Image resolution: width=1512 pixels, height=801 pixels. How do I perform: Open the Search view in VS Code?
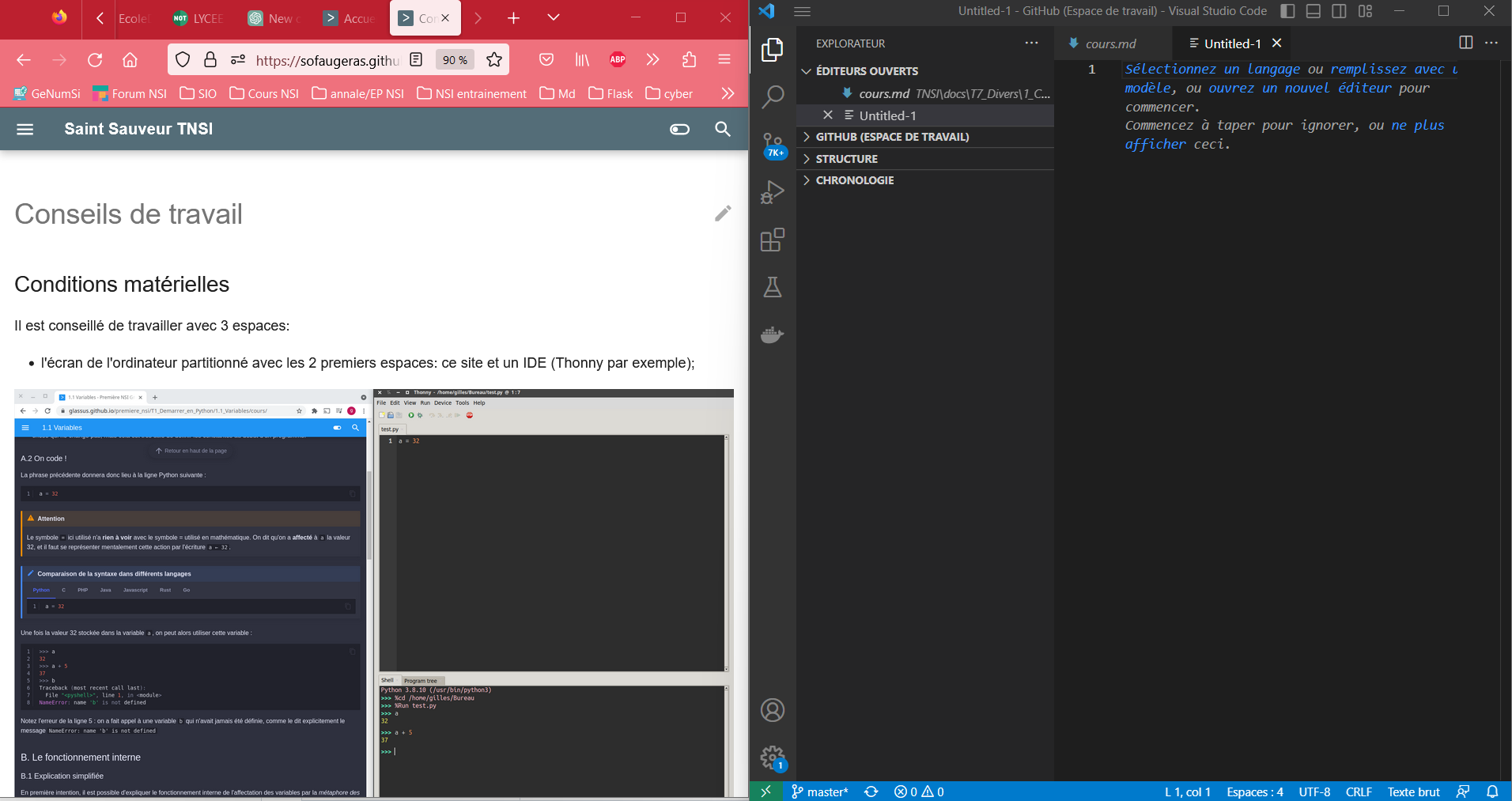[772, 97]
